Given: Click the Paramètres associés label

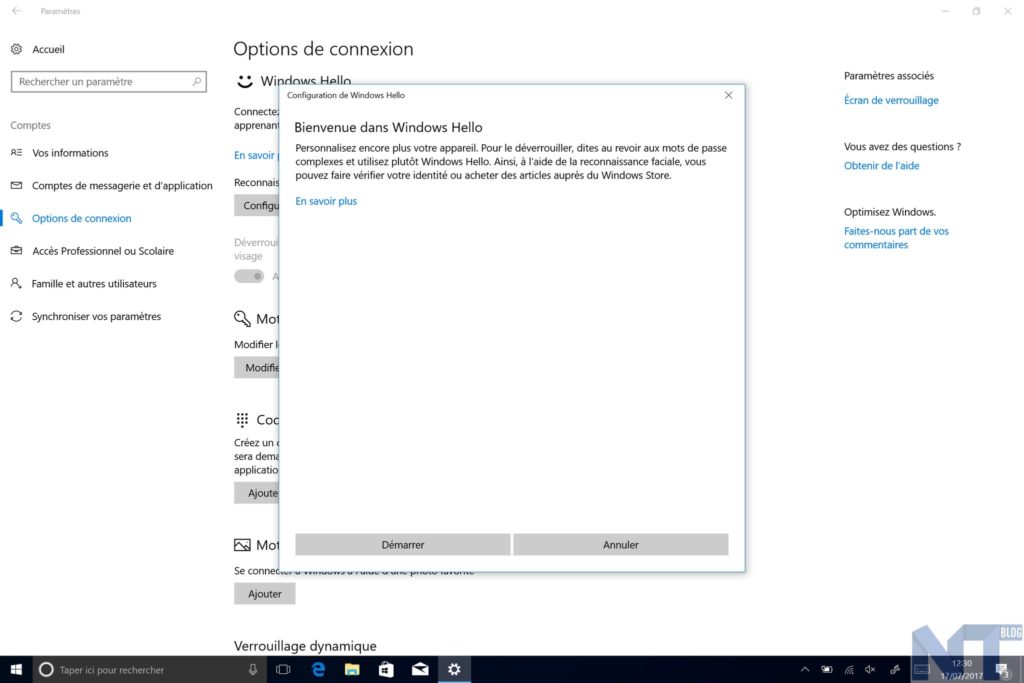Looking at the screenshot, I should (888, 76).
